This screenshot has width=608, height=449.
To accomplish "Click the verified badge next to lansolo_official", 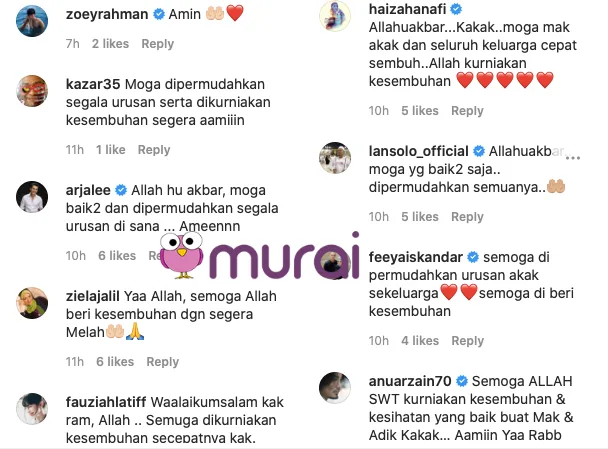I will point(479,151).
